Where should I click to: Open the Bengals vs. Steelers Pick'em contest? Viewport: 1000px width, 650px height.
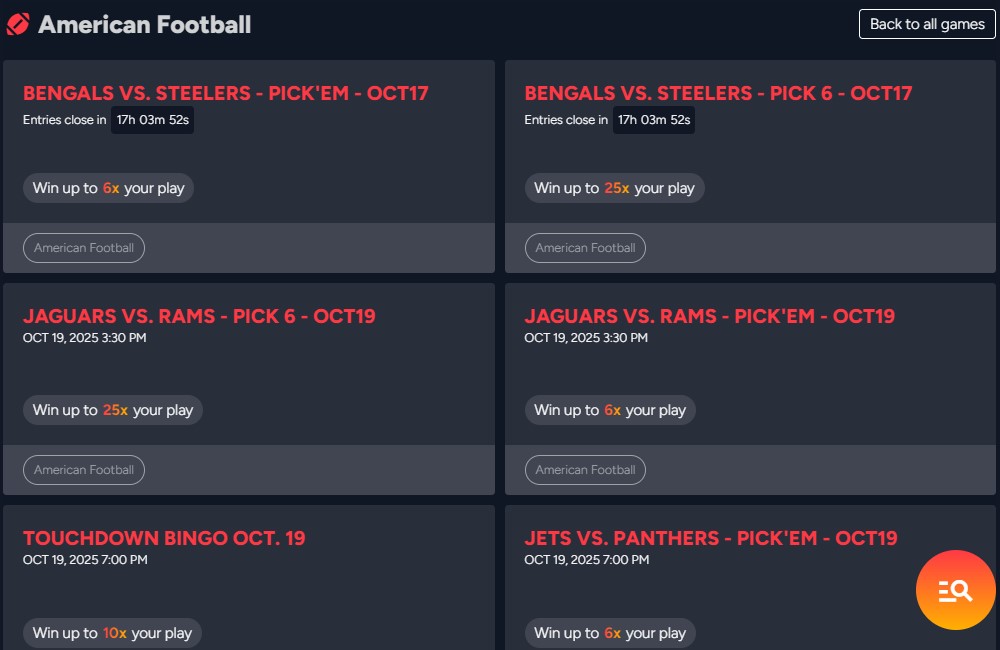click(226, 92)
